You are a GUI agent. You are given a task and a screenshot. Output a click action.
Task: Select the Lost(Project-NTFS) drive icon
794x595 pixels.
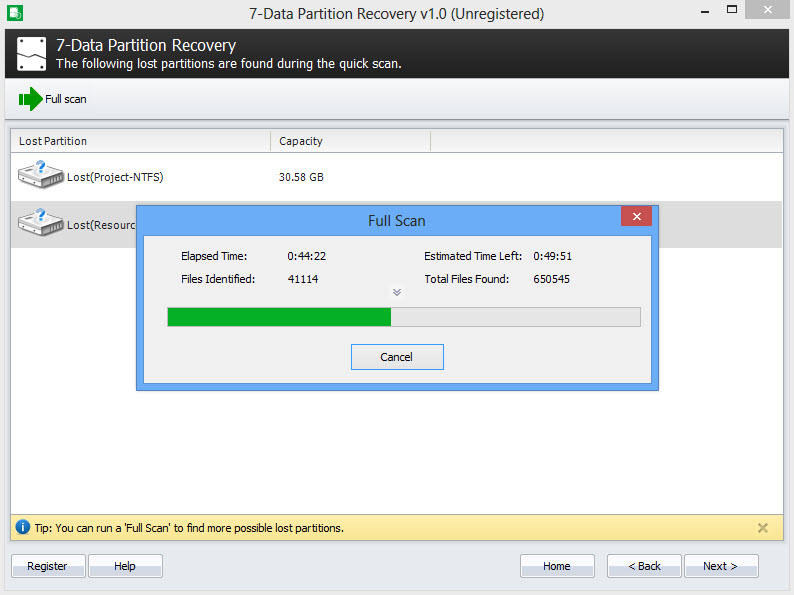click(x=41, y=175)
